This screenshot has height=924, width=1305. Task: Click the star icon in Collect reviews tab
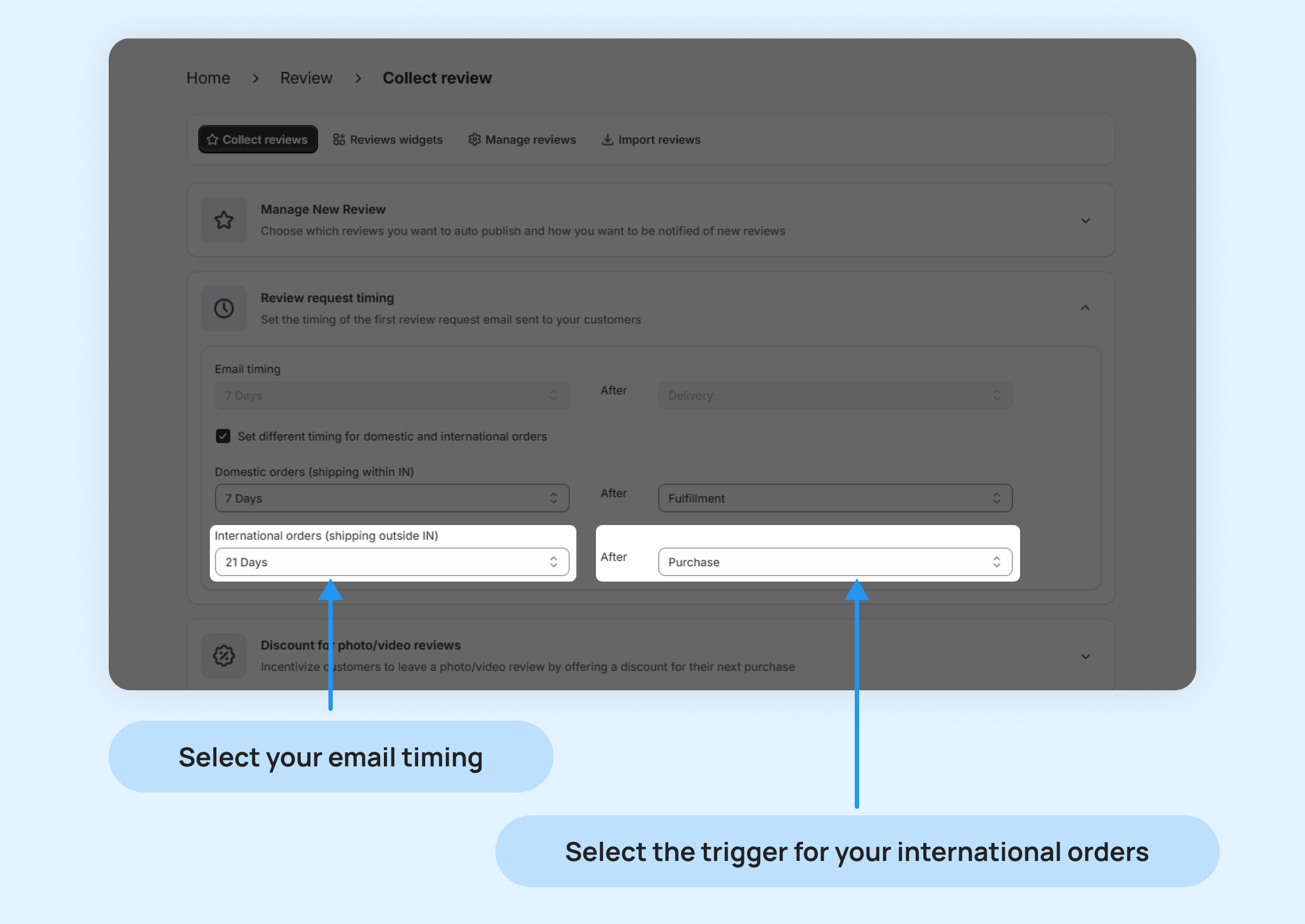tap(213, 139)
